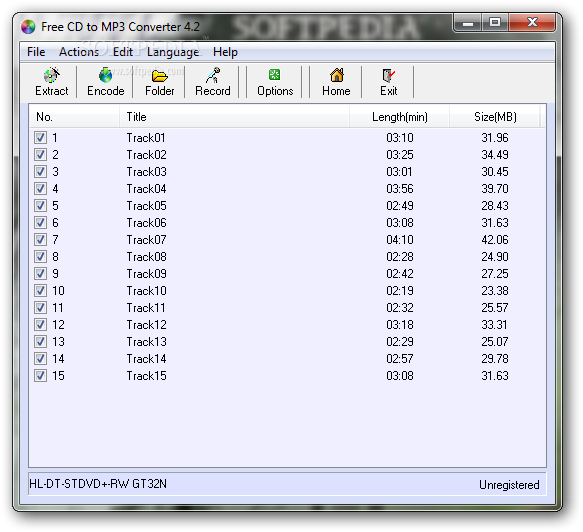
Task: Open Options from the toolbar
Action: [275, 82]
